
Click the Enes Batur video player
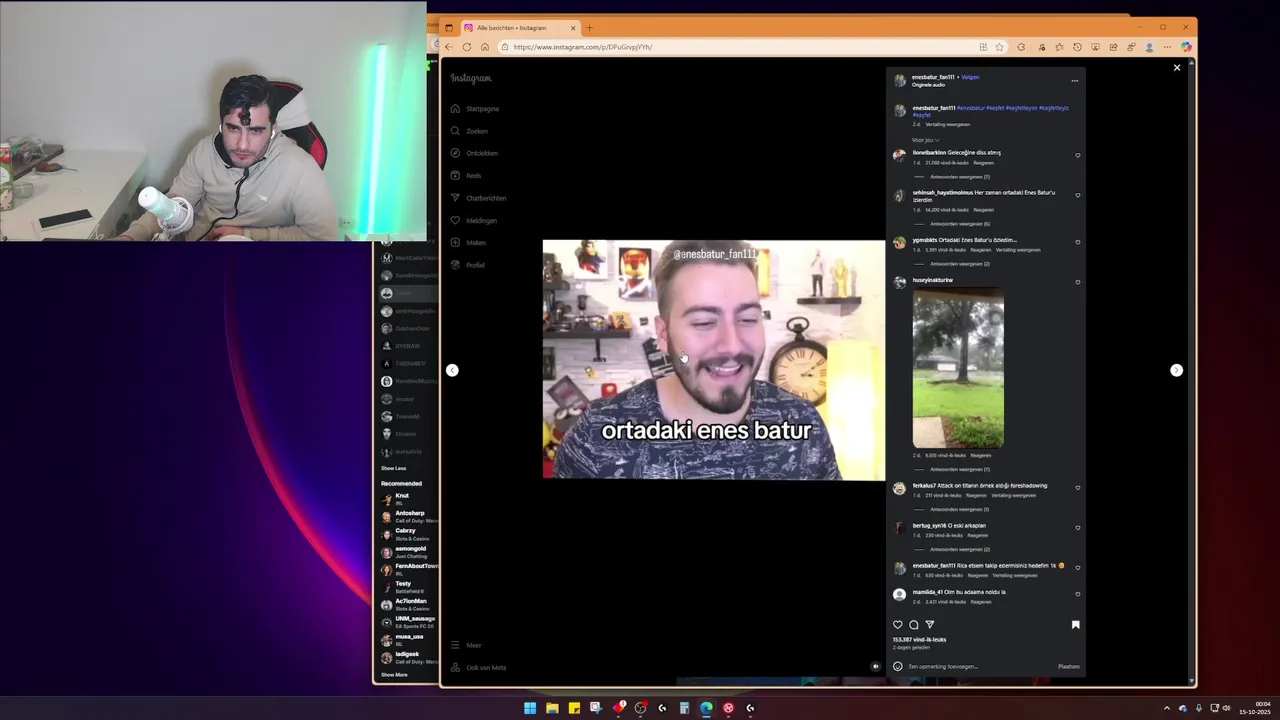pyautogui.click(x=713, y=360)
